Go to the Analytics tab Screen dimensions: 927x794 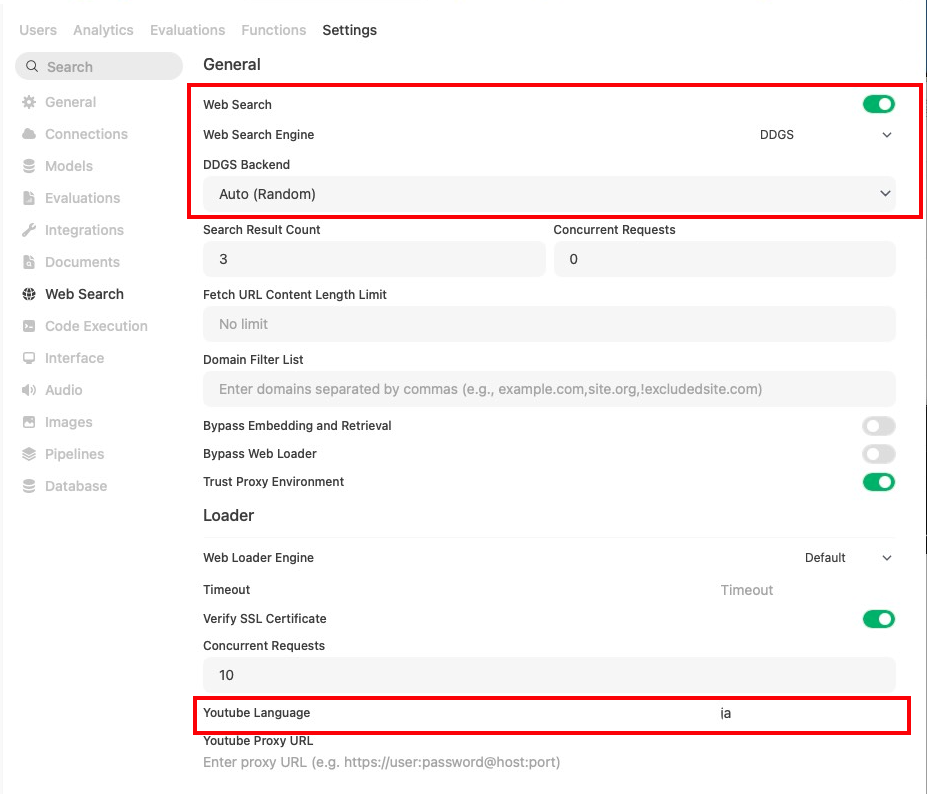103,30
